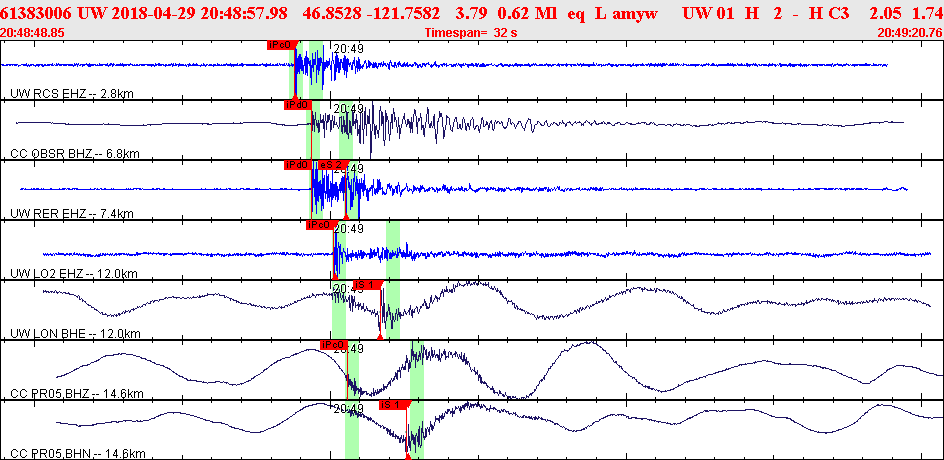This screenshot has width=944, height=460.
Task: Click the 20:49 time tick on RCS trace
Action: (x=348, y=49)
